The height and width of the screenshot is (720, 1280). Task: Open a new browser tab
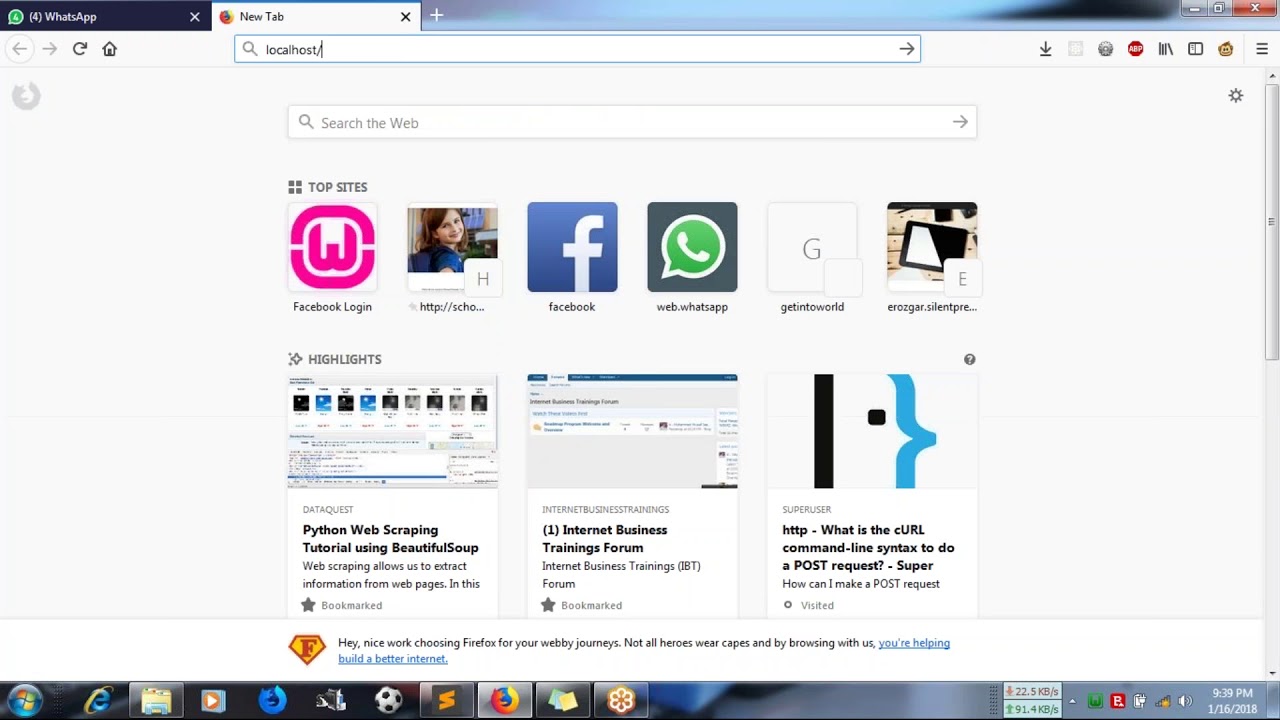click(436, 15)
